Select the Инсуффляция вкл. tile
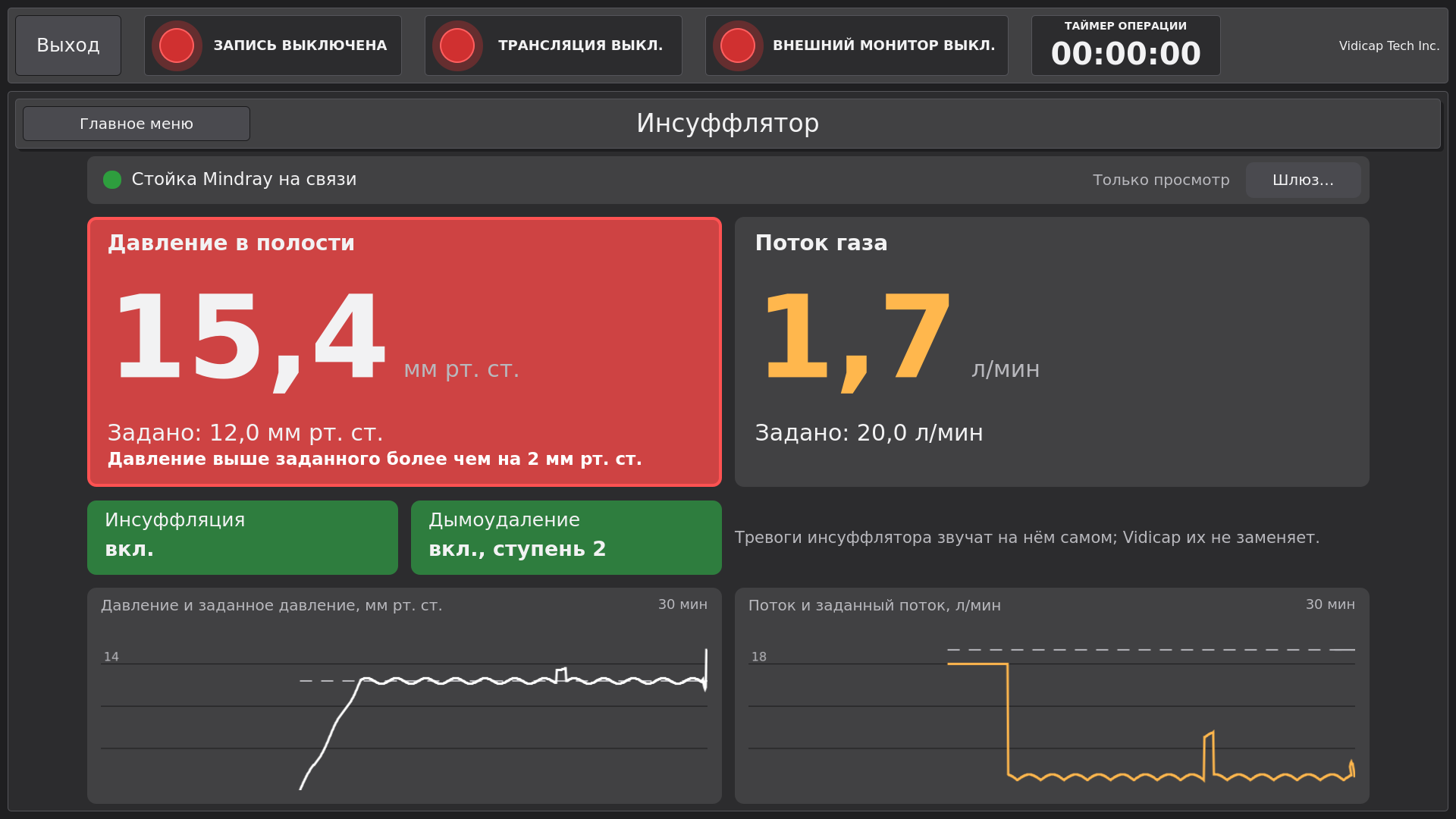Viewport: 1456px width, 819px height. (243, 538)
